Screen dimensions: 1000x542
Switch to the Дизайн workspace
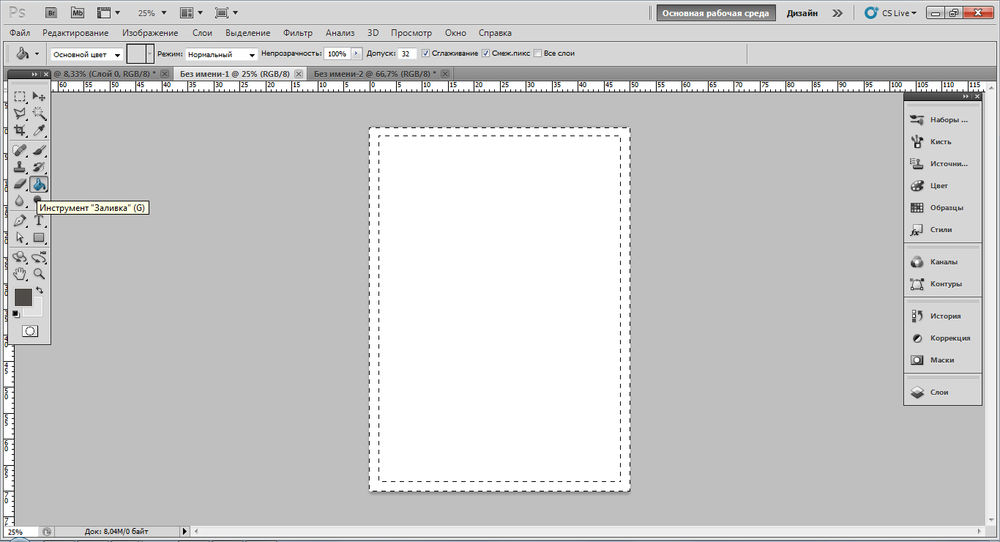point(801,14)
